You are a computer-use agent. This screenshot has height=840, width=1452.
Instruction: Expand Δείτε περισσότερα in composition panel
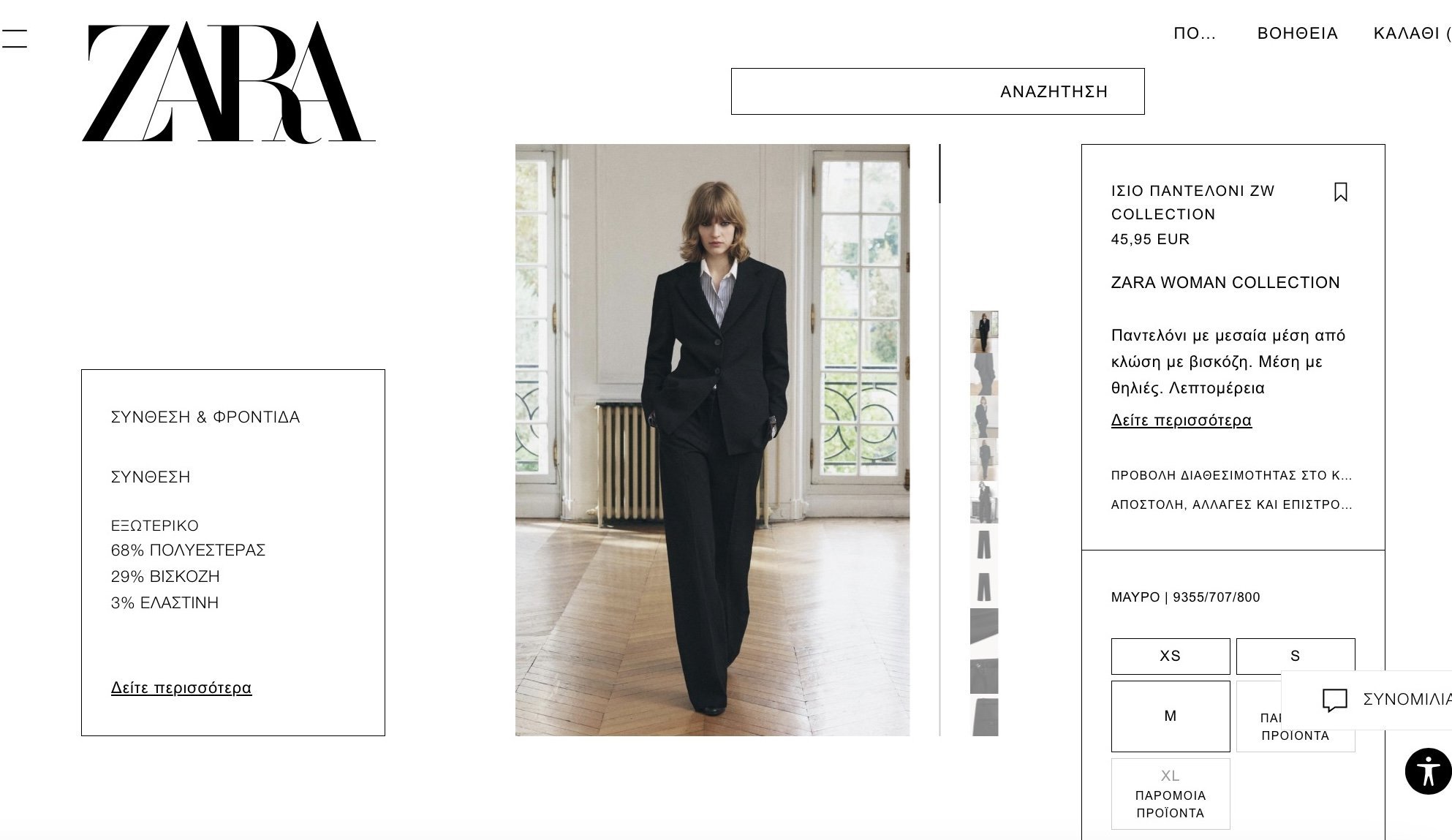pos(181,688)
